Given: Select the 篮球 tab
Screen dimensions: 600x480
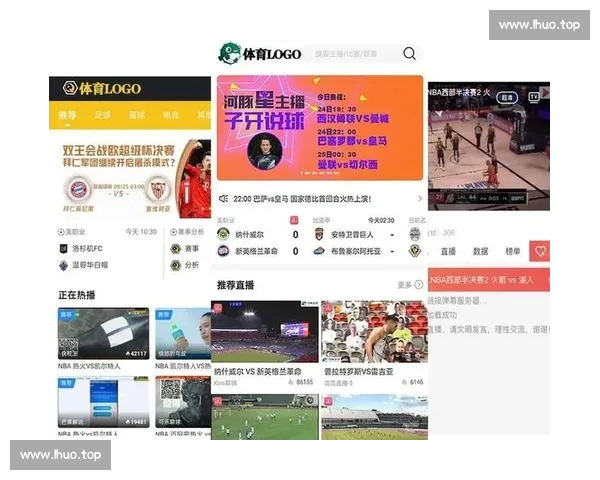Looking at the screenshot, I should pos(137,115).
